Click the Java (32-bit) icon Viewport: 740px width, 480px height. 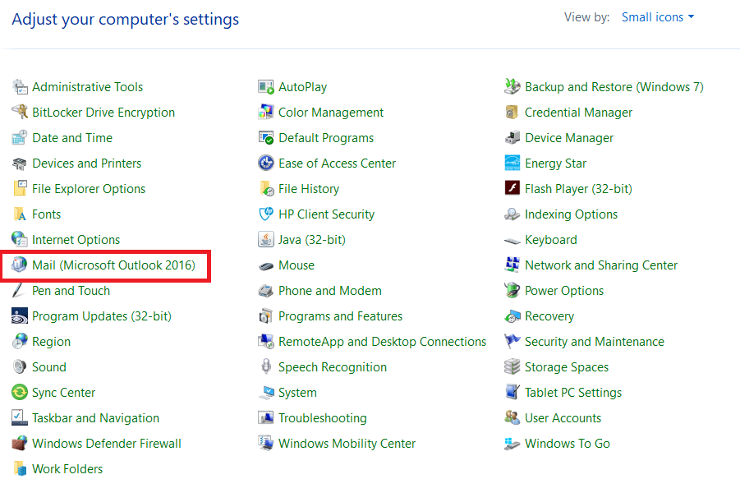(266, 240)
